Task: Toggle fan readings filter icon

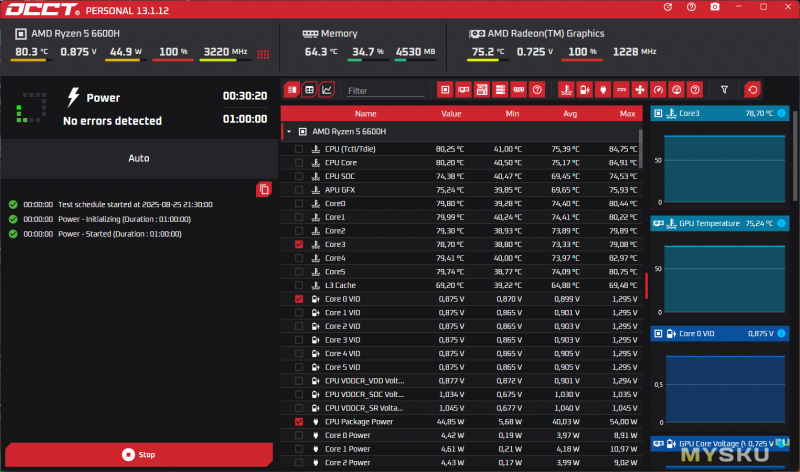Action: click(x=639, y=90)
